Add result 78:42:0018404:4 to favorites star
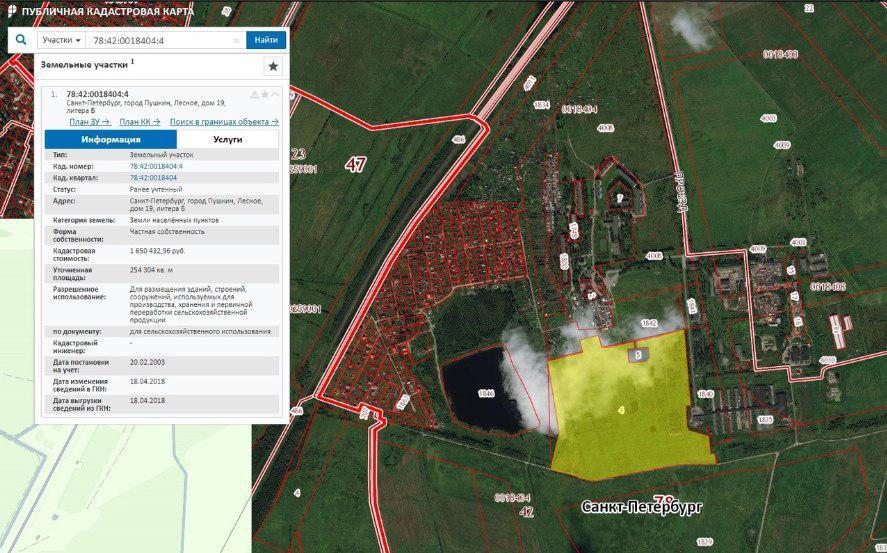This screenshot has height=553, width=887. (265, 94)
